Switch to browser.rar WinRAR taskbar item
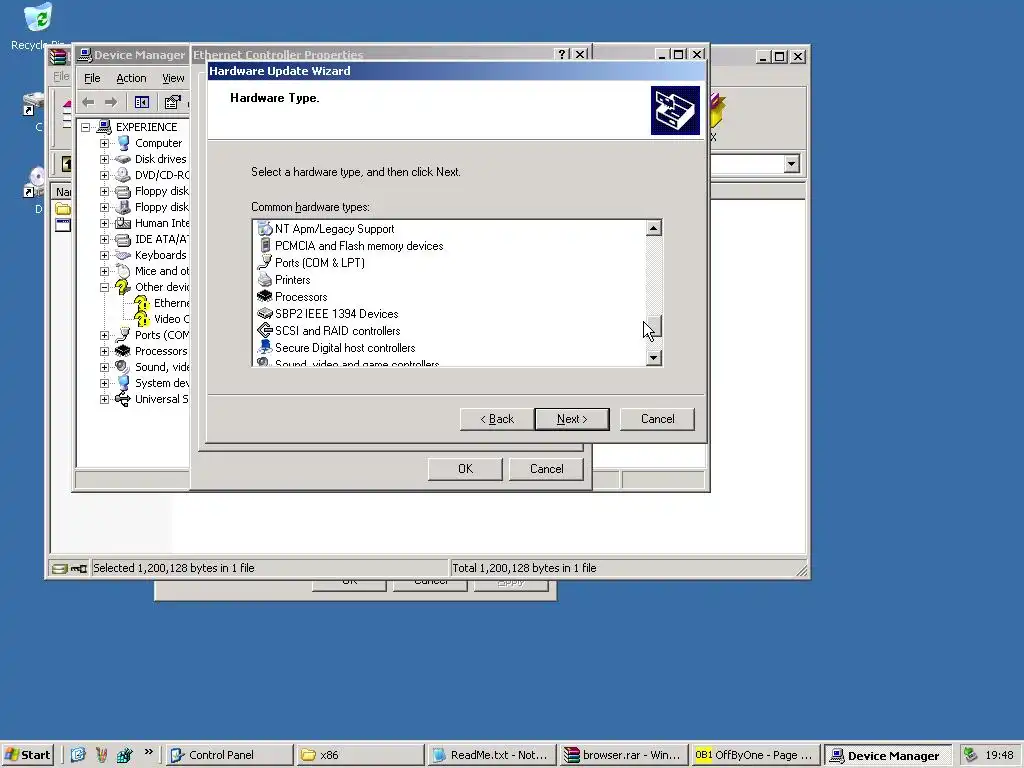1024x768 pixels. coord(624,755)
